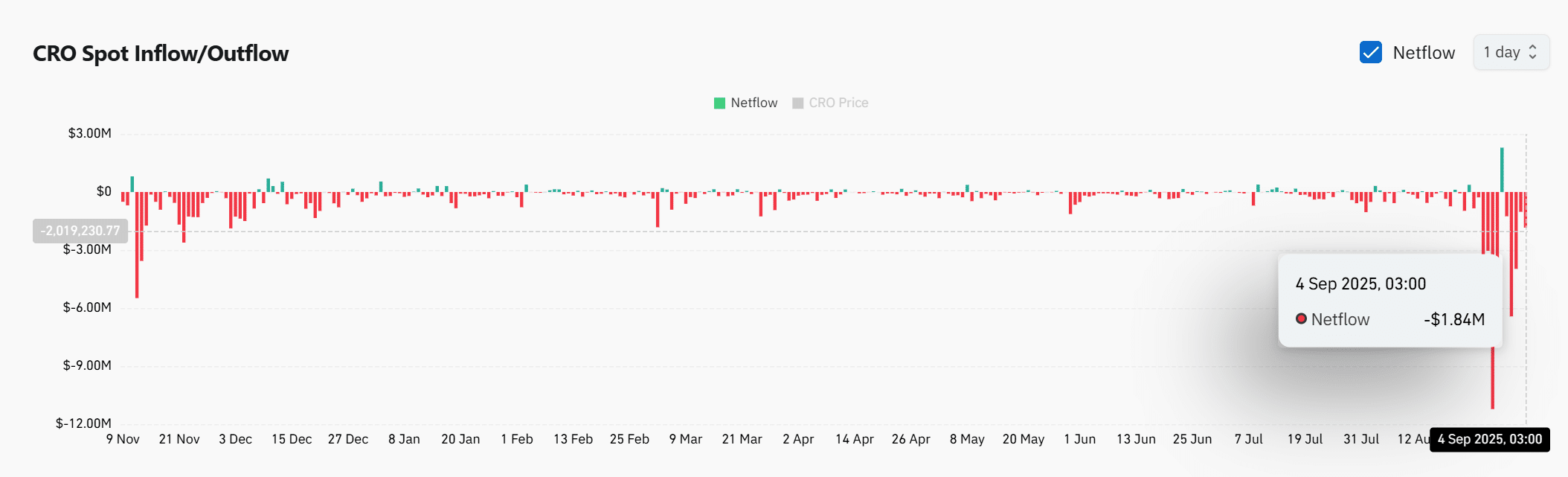Click the CRO Spot Inflow/Outflow chart title
This screenshot has width=1568, height=477.
[x=161, y=54]
